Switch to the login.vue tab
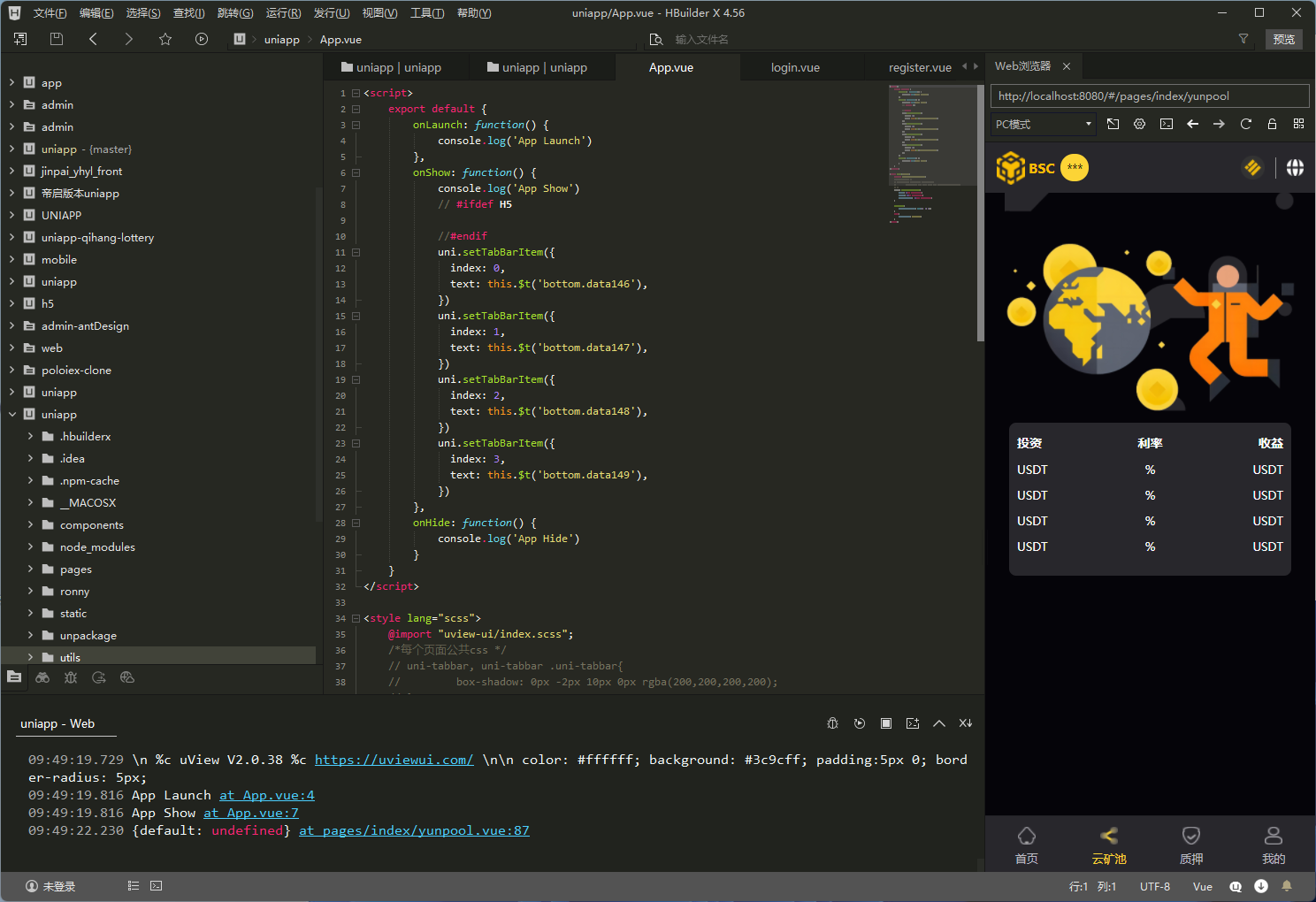Viewport: 1316px width, 902px height. point(794,67)
